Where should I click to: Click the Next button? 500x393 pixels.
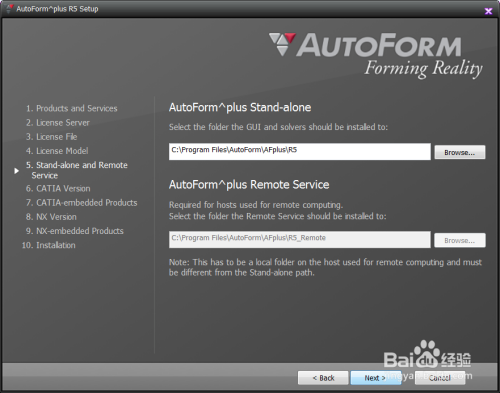[375, 378]
